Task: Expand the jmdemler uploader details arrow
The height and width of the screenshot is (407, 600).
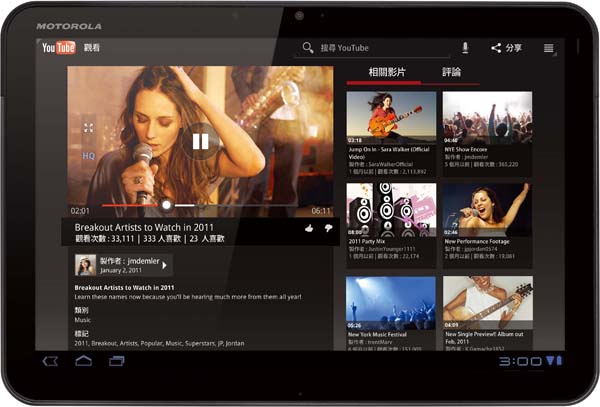Action: [x=165, y=265]
